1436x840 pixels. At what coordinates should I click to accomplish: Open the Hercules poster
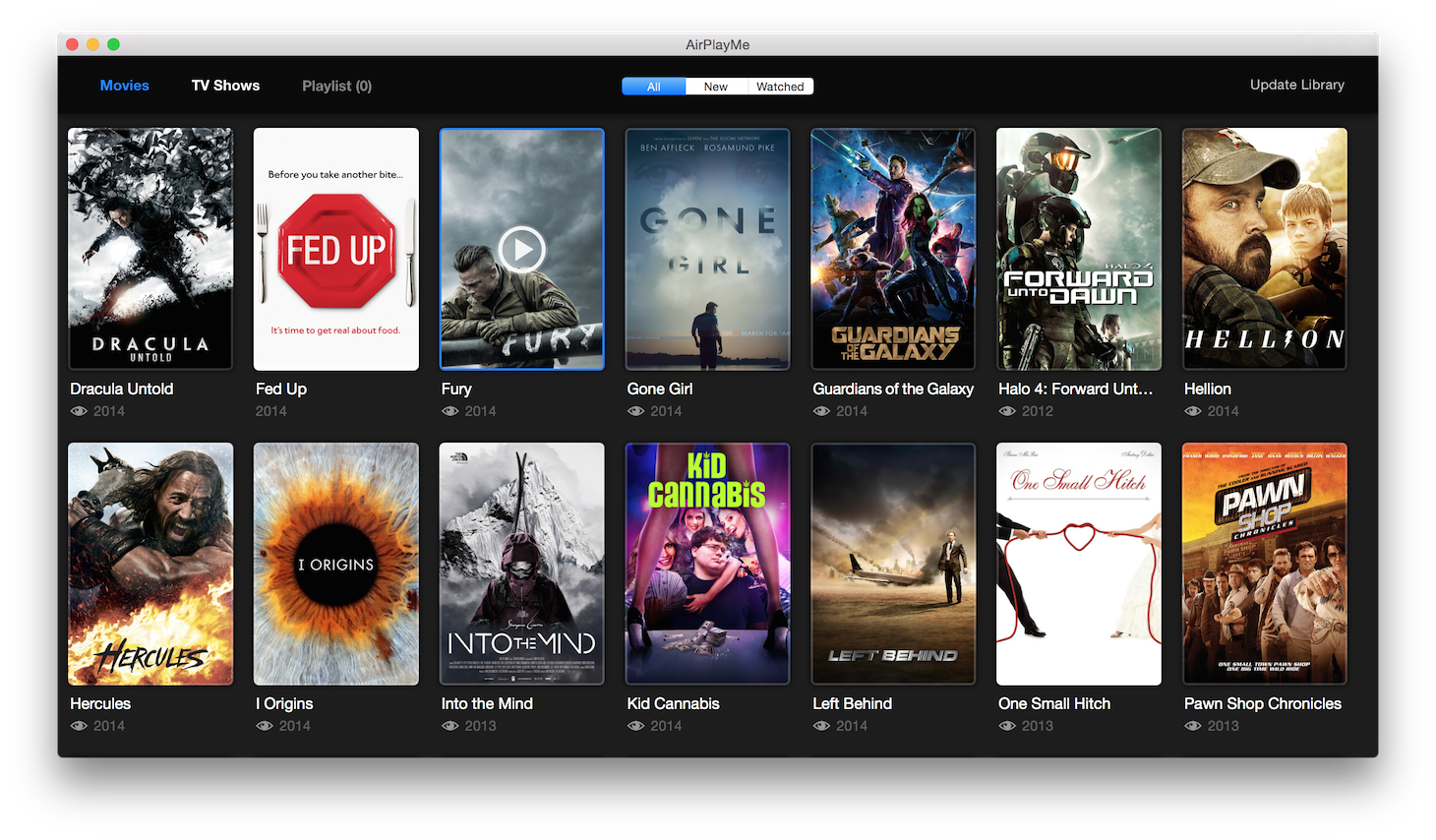click(150, 564)
